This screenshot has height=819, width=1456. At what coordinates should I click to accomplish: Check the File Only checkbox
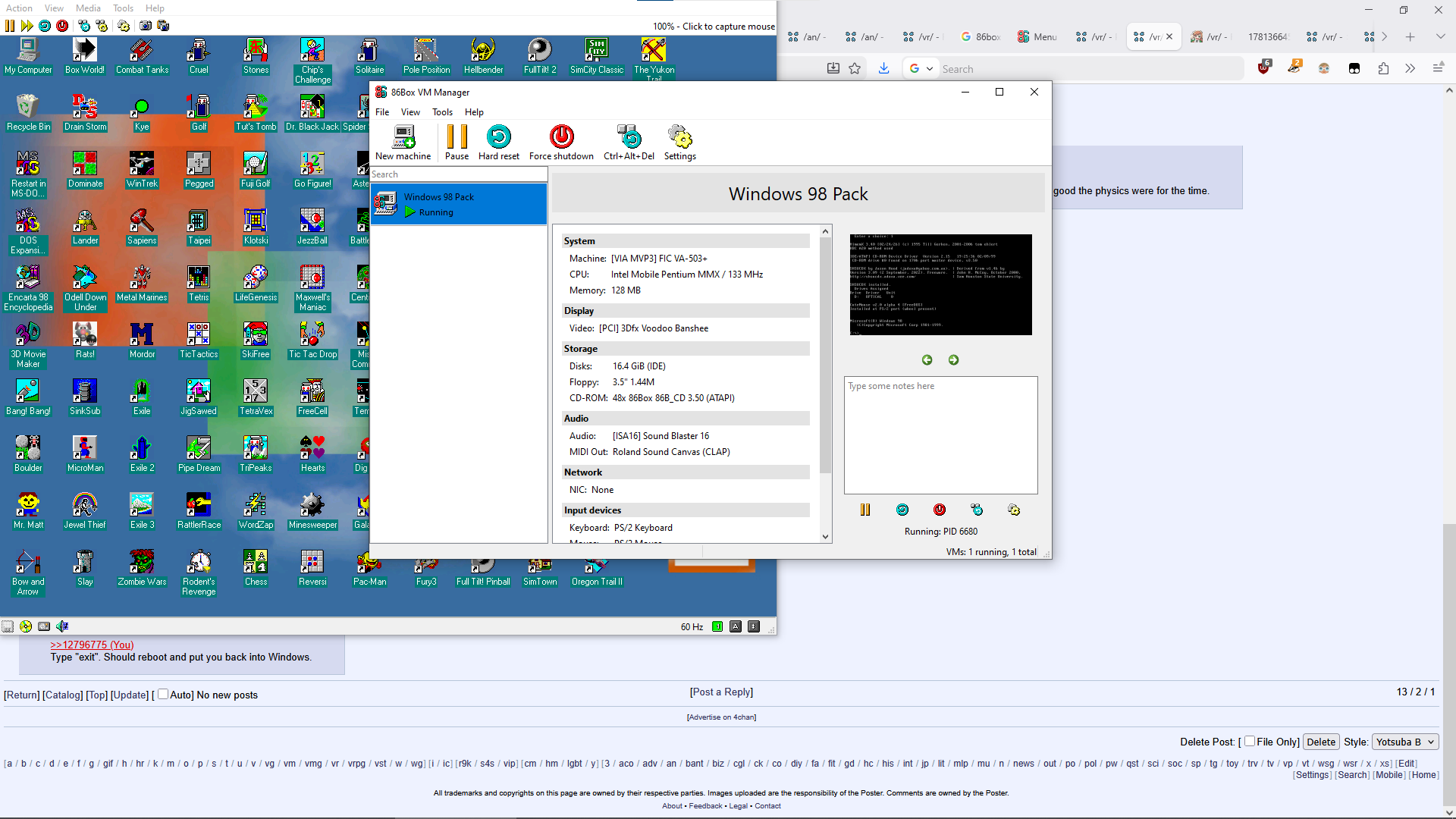point(1250,742)
